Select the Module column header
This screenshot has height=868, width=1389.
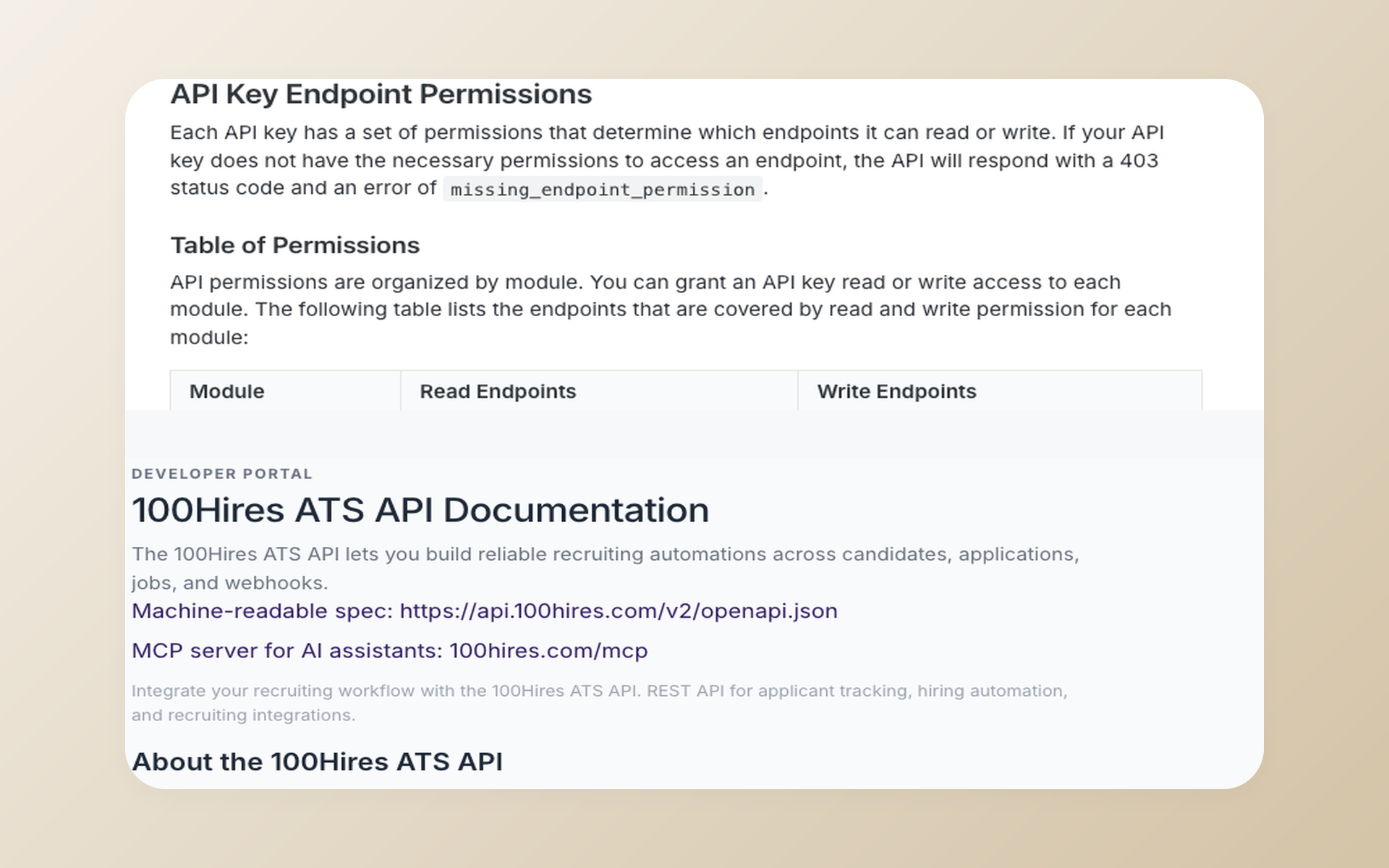click(286, 391)
